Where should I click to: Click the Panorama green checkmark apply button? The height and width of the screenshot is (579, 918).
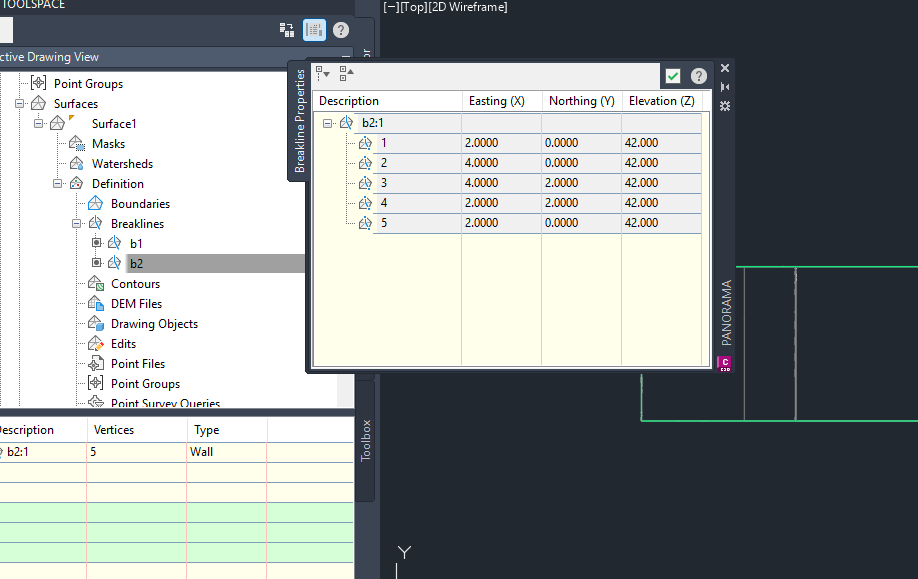(x=673, y=76)
